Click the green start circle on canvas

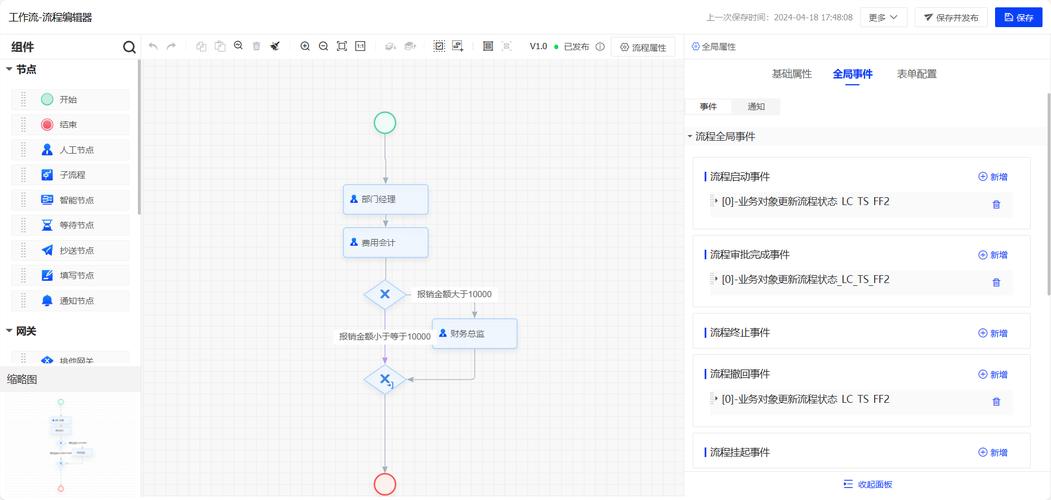385,123
